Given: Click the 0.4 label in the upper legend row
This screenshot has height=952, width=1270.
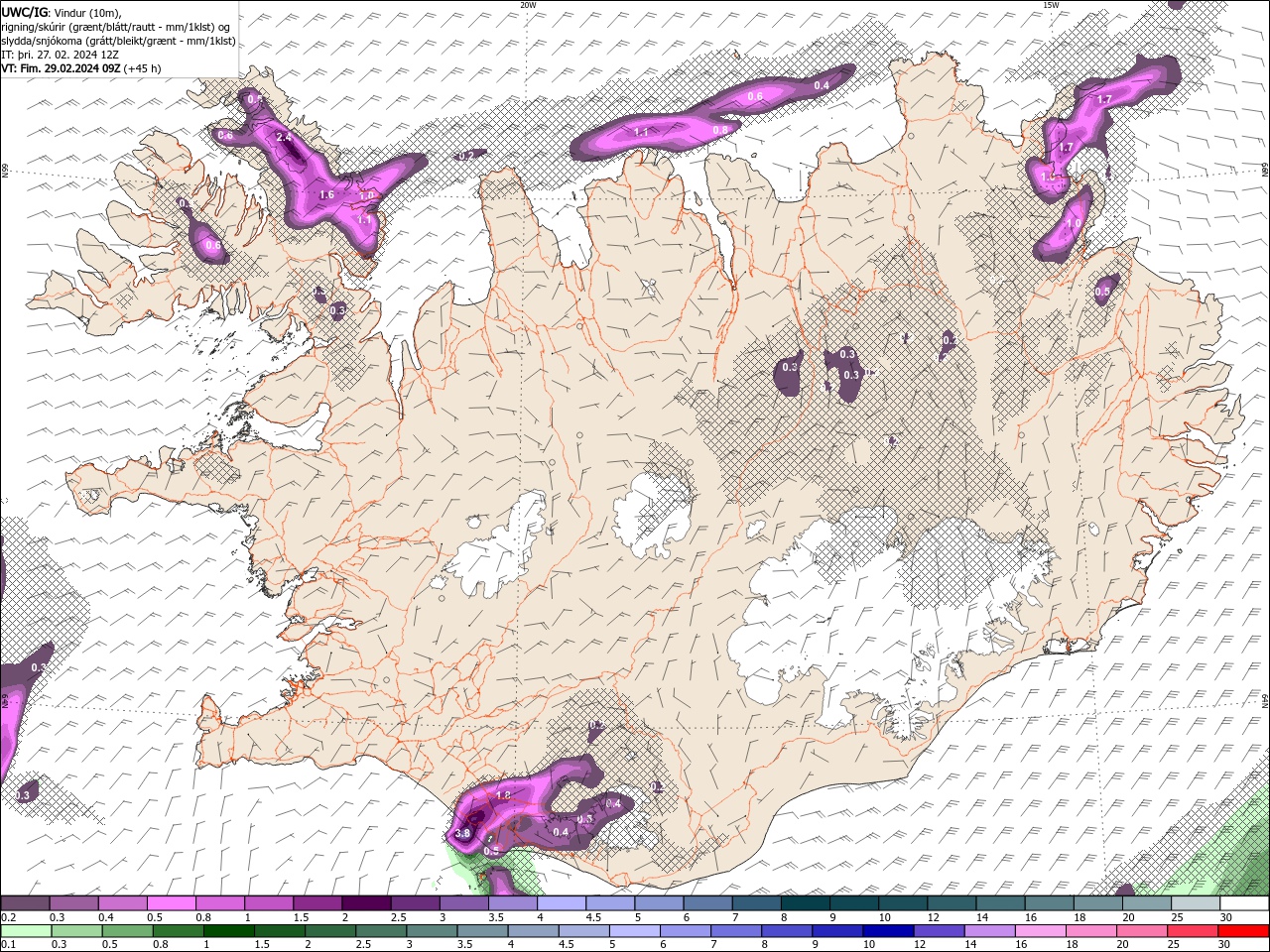Looking at the screenshot, I should click(x=106, y=917).
